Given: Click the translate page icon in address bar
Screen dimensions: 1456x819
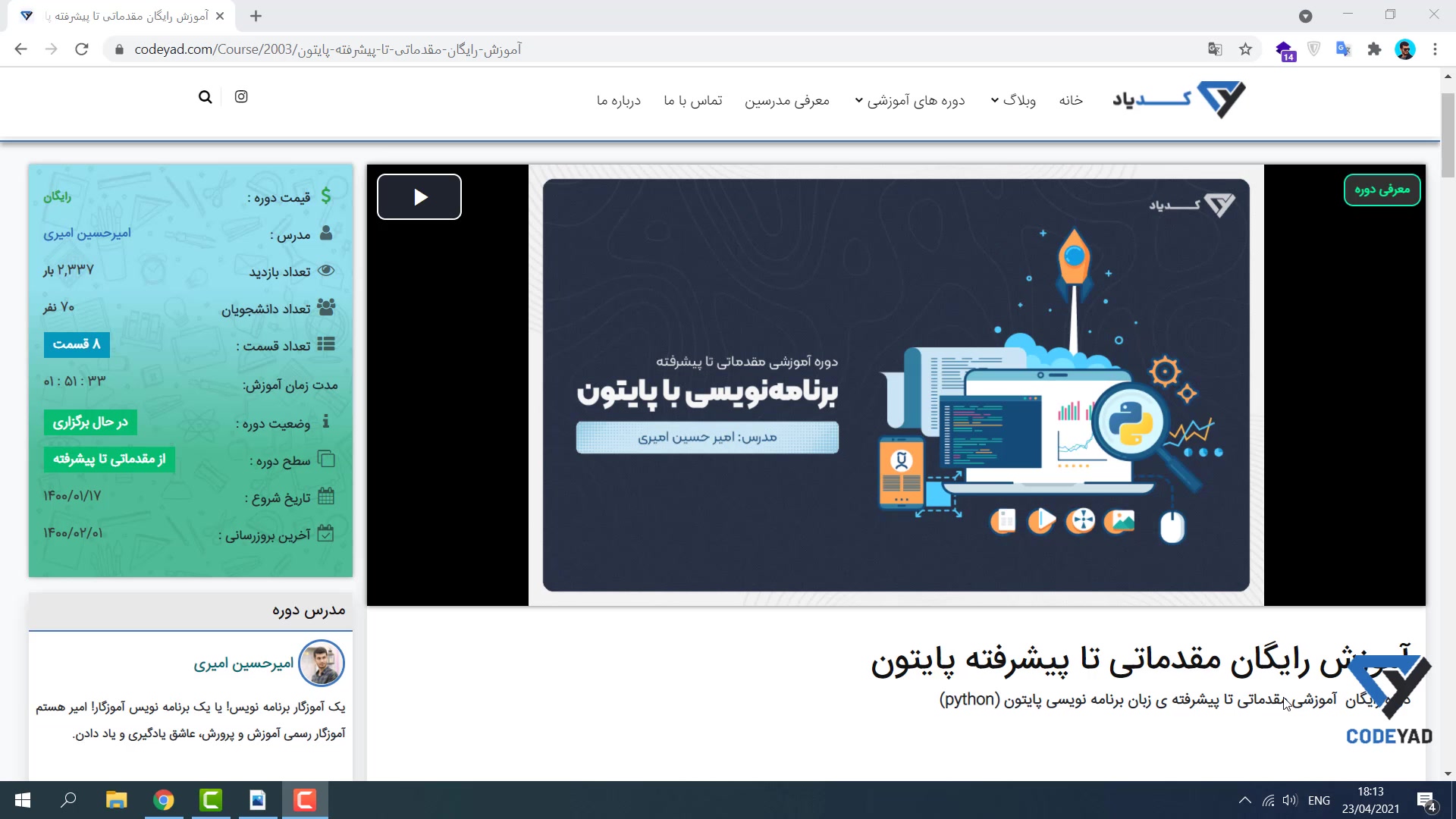Looking at the screenshot, I should [1215, 49].
